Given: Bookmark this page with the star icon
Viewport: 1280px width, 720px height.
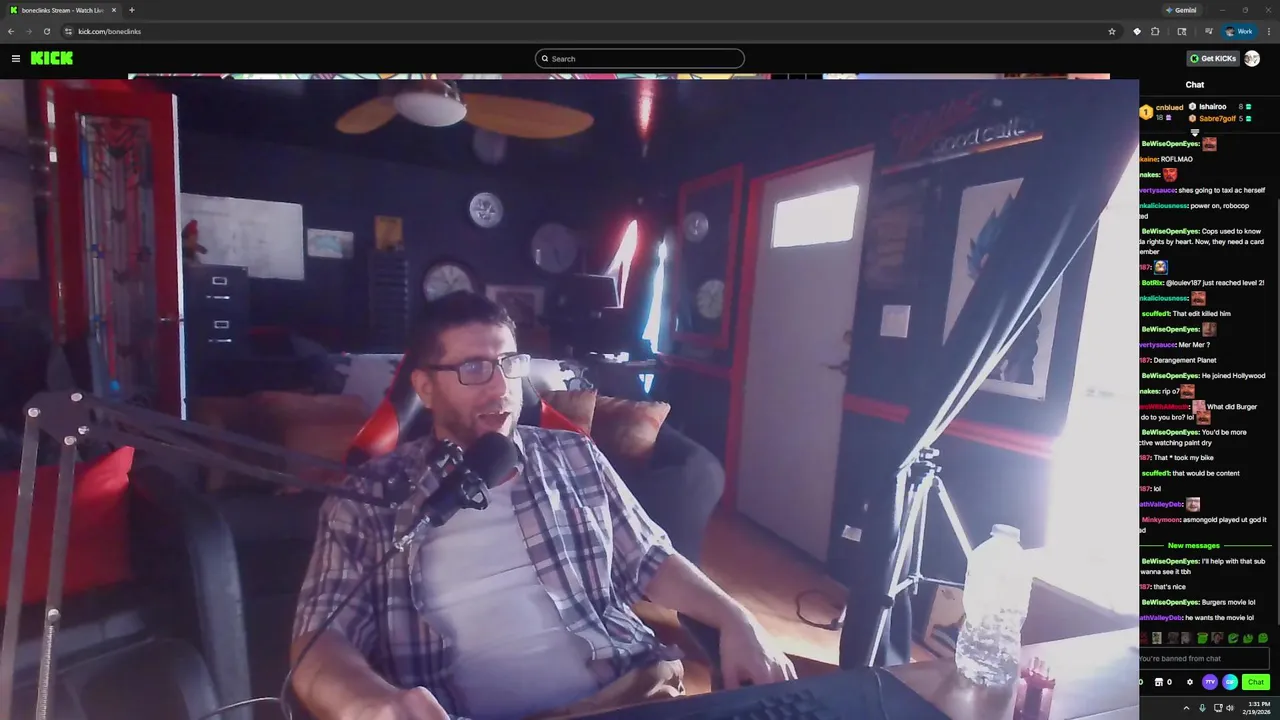Looking at the screenshot, I should (x=1112, y=31).
